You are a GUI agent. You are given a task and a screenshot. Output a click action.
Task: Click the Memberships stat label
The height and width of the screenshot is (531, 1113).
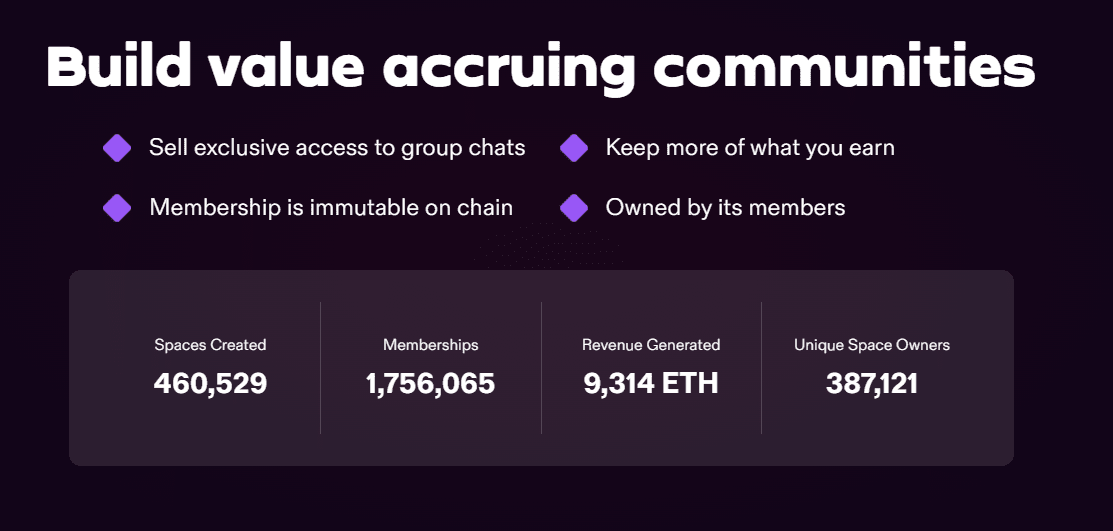431,345
